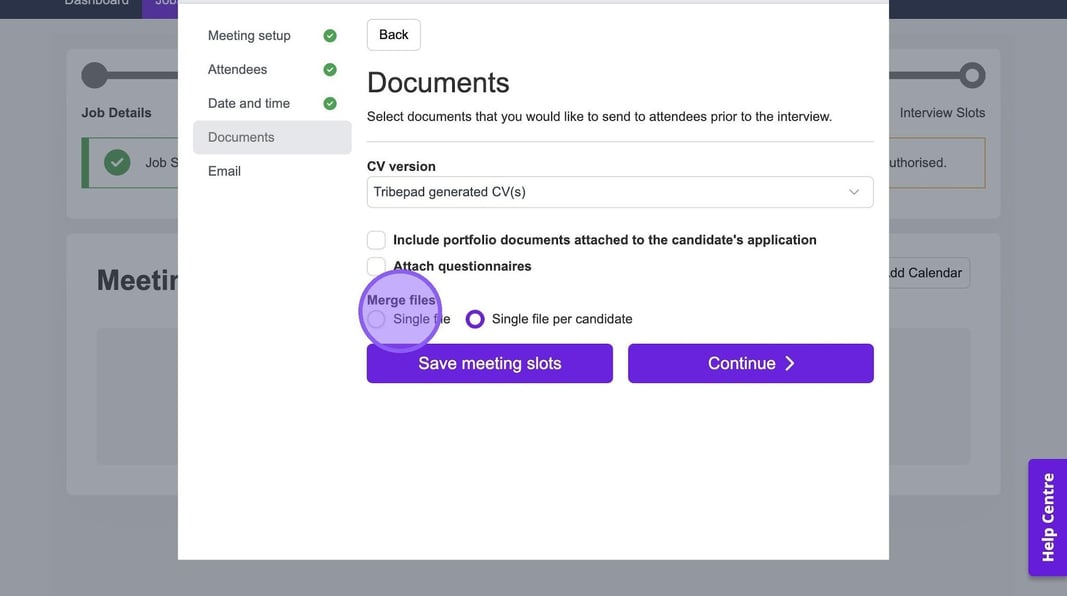Viewport: 1067px width, 596px height.
Task: Tick the Attach questionnaires checkbox
Action: point(377,266)
